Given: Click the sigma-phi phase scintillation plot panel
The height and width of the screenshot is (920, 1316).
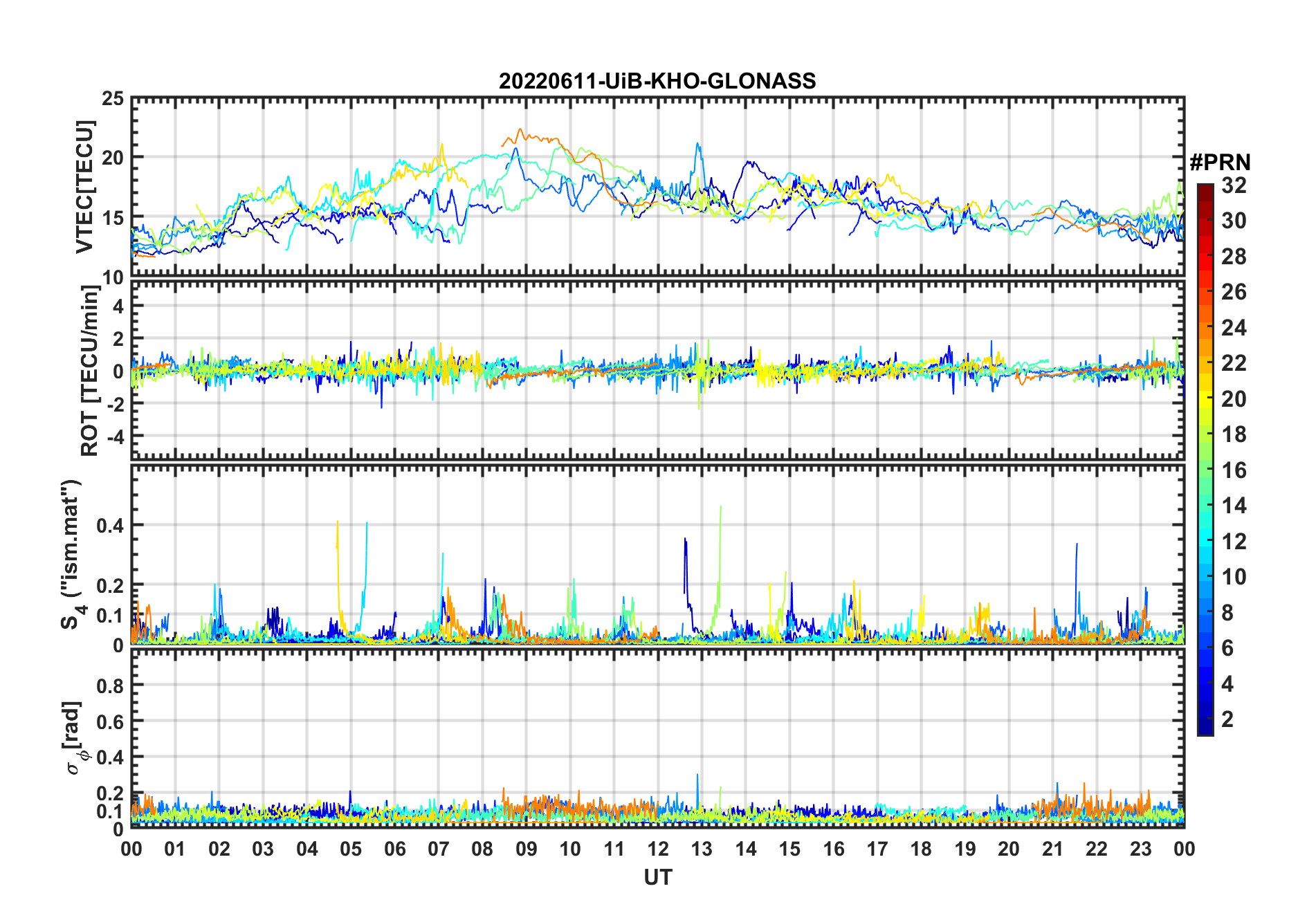Looking at the screenshot, I should (657, 737).
